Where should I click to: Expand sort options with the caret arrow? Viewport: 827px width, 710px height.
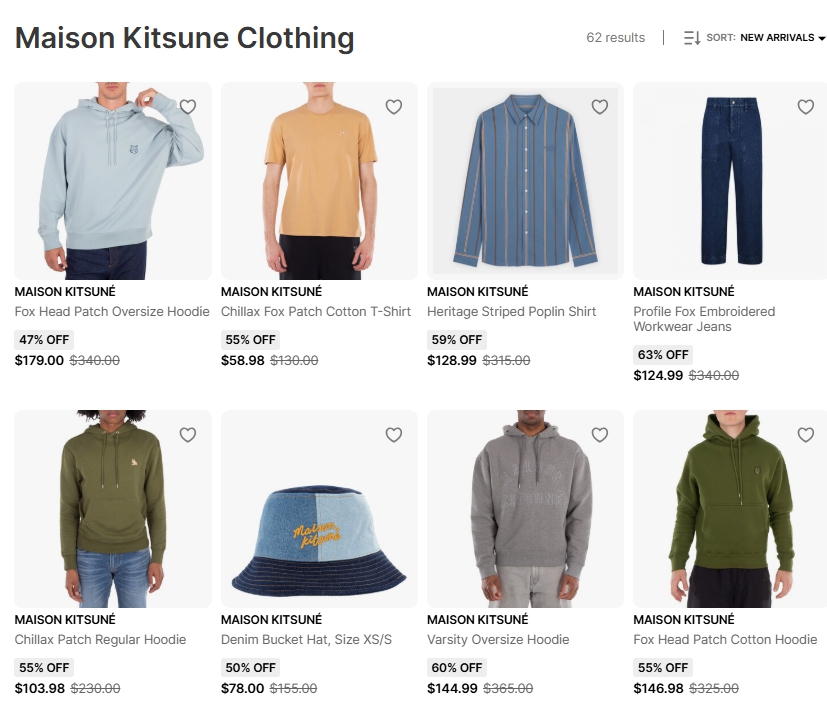click(x=822, y=39)
